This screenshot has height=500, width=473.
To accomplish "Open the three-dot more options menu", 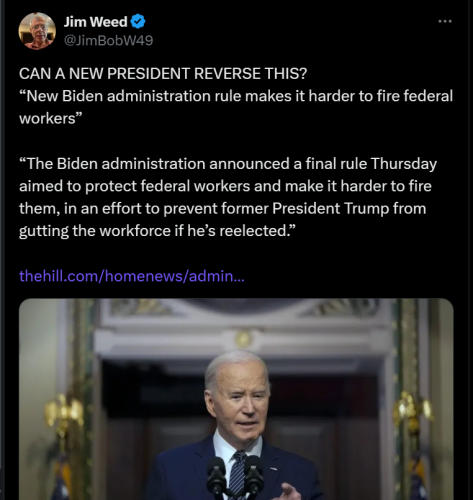I will coord(445,22).
